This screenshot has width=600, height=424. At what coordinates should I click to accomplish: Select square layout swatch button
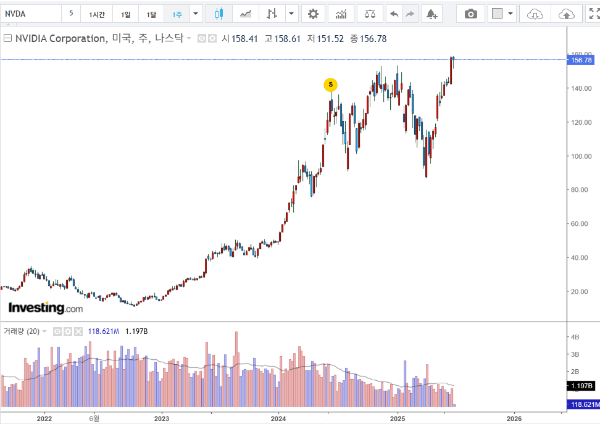click(497, 14)
